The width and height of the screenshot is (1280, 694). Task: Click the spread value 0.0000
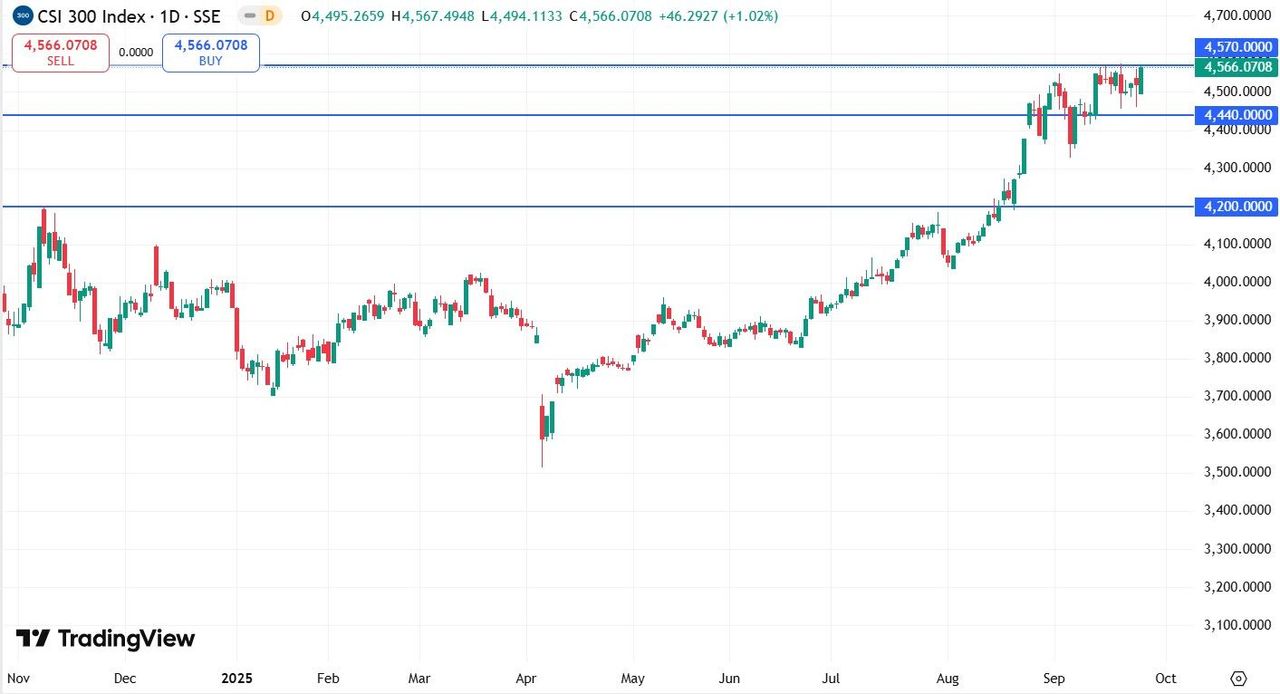(x=135, y=52)
